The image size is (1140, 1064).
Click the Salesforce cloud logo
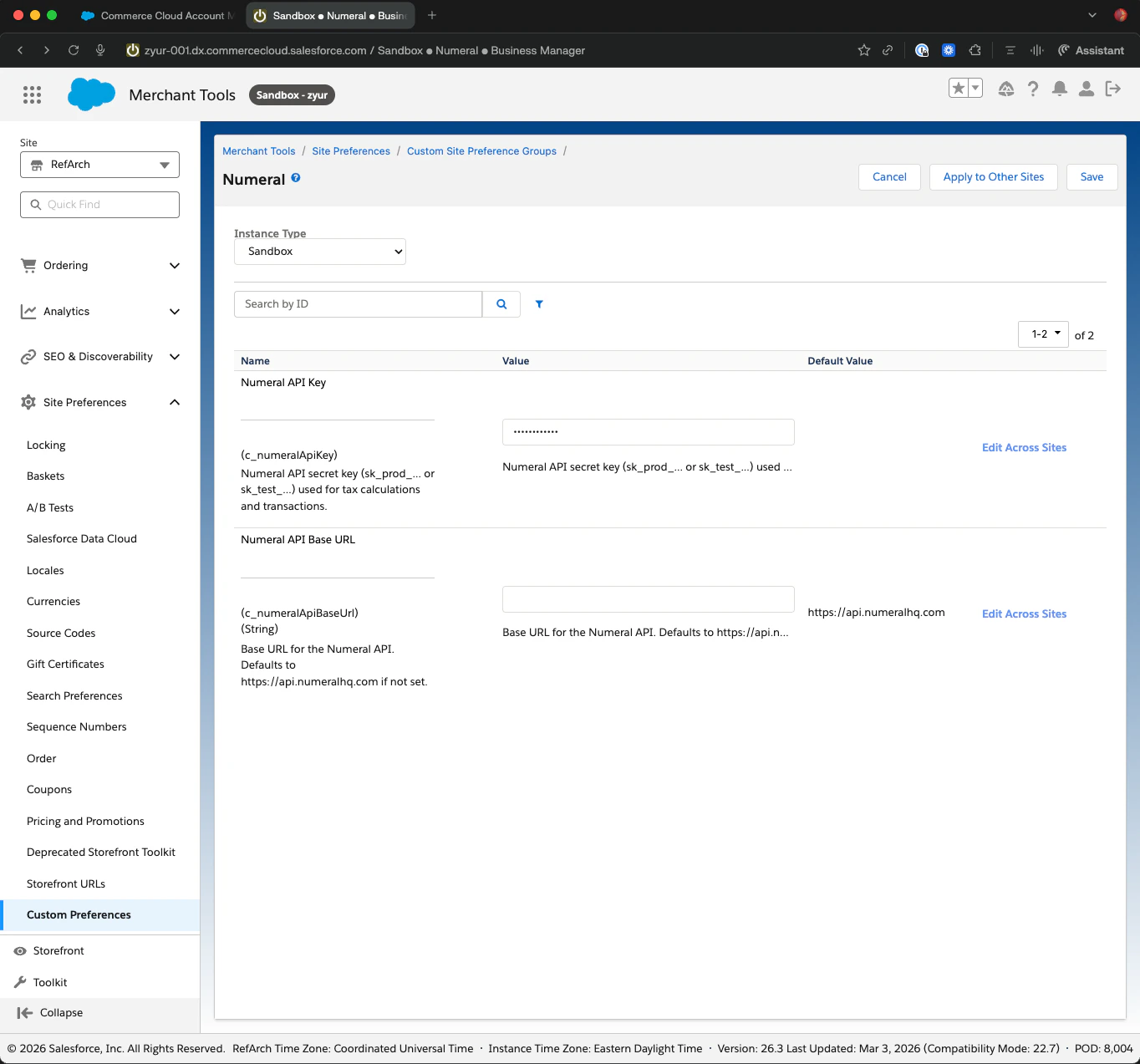[91, 94]
